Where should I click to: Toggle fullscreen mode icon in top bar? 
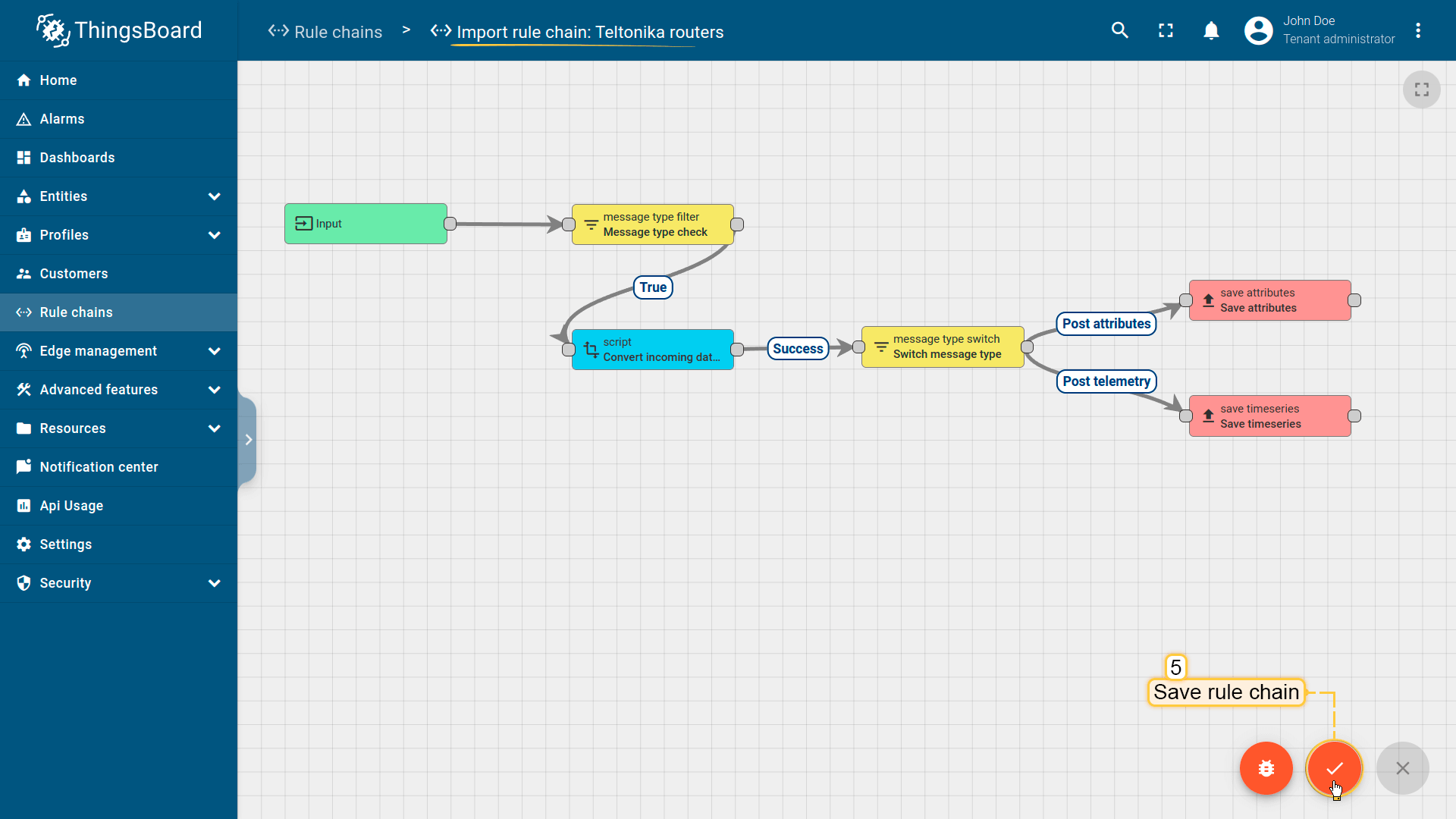(1166, 30)
